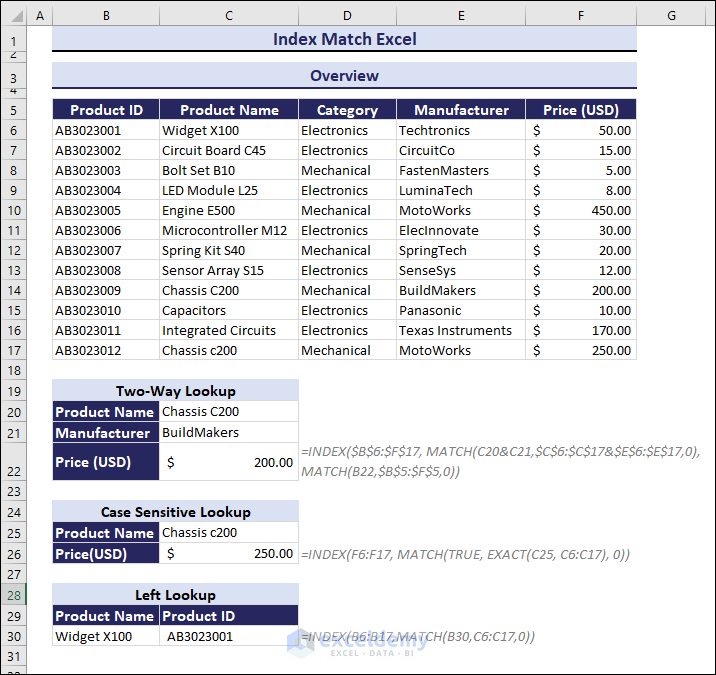Click the 'Product ID' label in row 29

(229, 616)
